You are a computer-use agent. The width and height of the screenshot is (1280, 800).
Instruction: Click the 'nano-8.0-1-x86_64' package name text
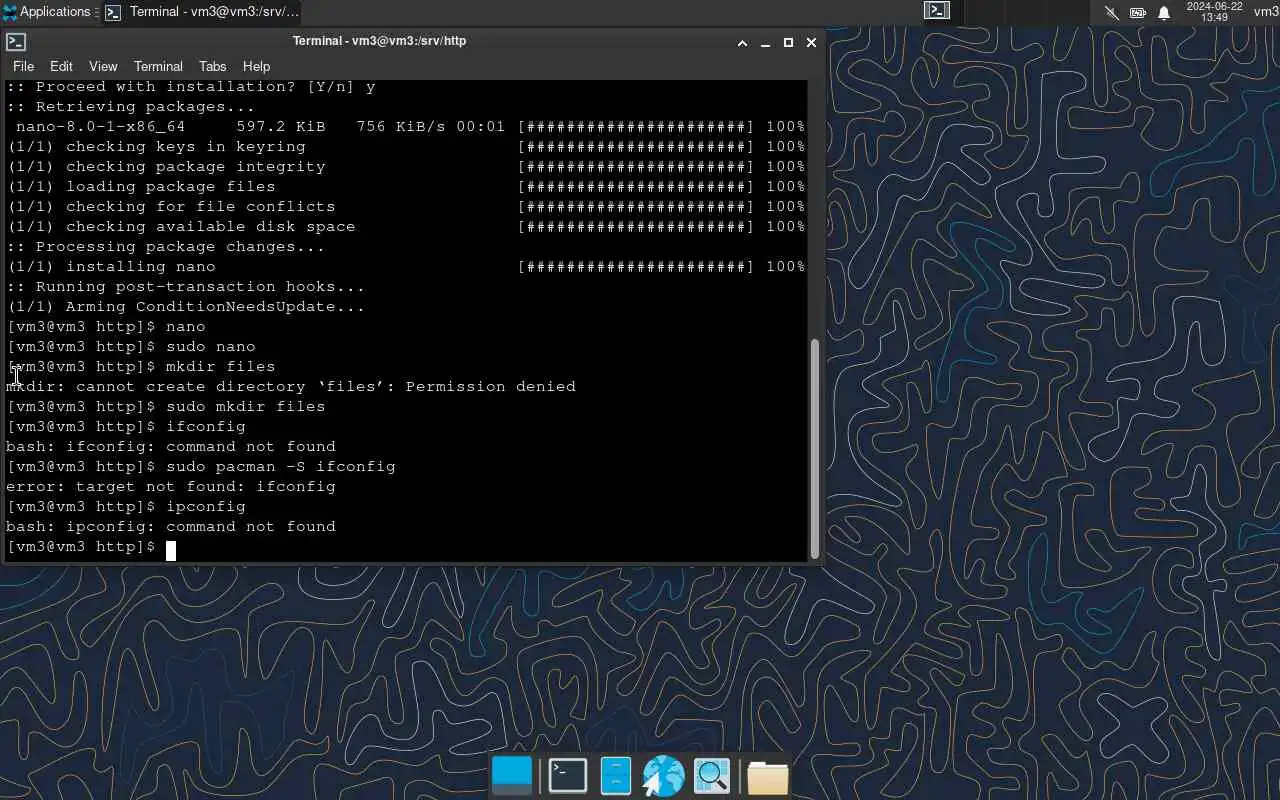[x=101, y=126]
